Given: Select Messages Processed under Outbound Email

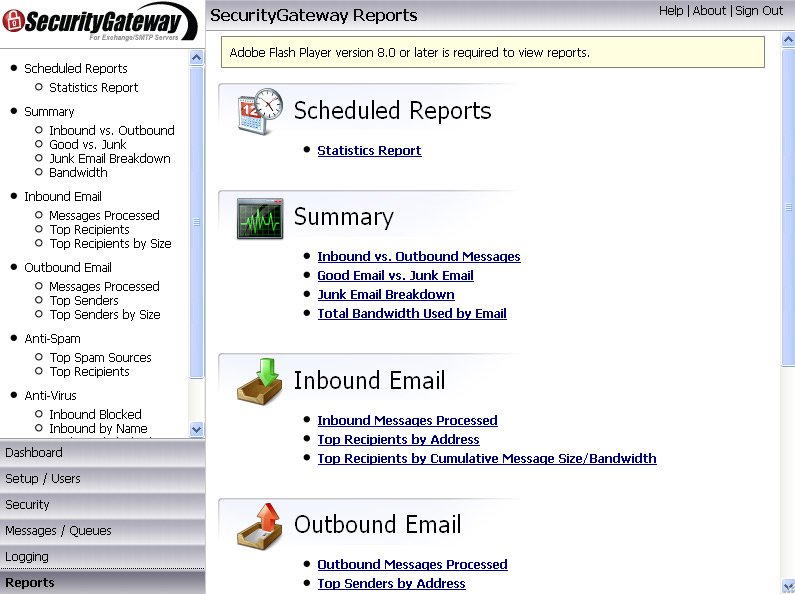Looking at the screenshot, I should click(x=104, y=286).
